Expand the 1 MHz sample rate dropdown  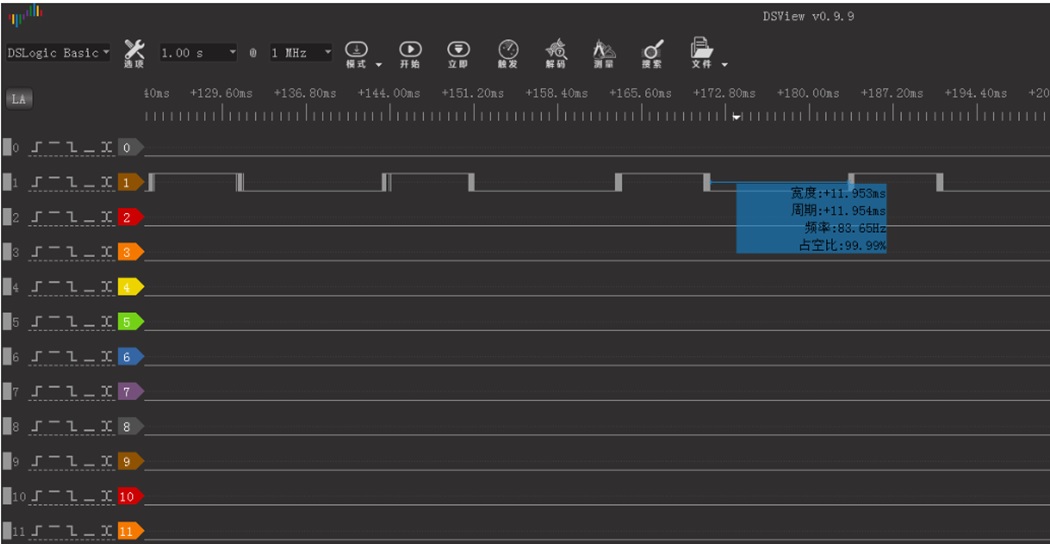300,52
